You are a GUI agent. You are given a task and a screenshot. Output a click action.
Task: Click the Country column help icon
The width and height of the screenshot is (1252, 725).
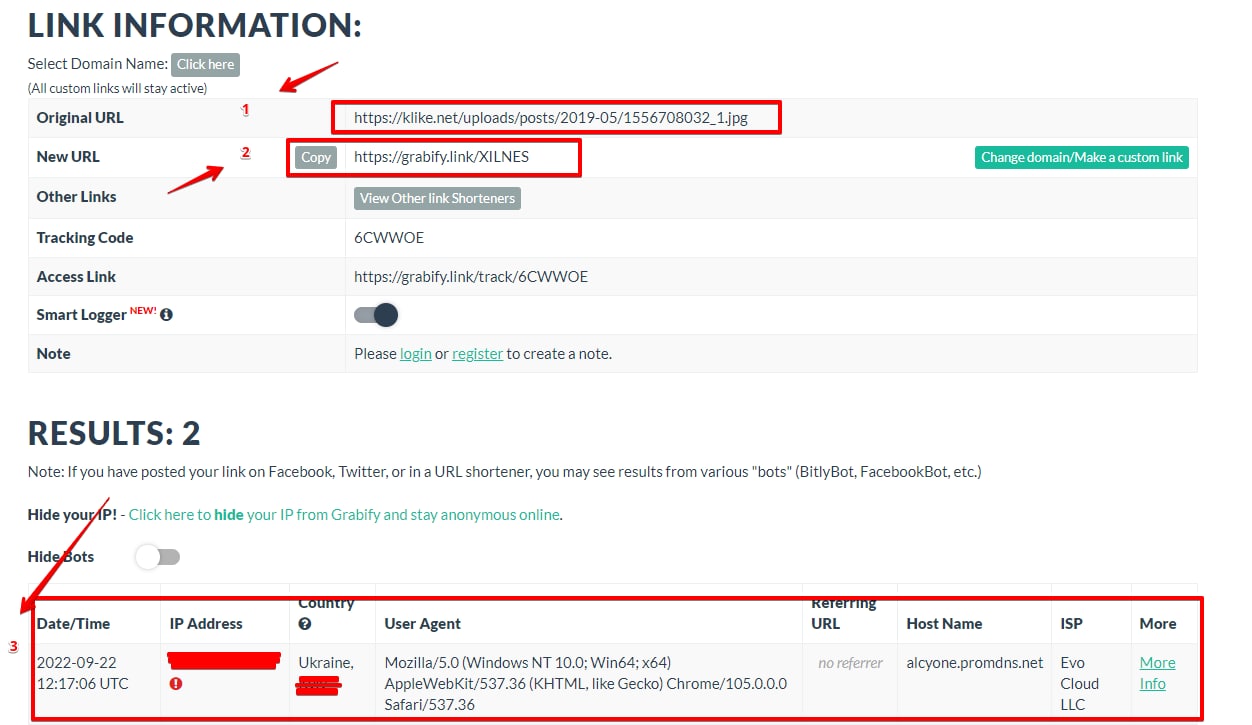tap(304, 624)
